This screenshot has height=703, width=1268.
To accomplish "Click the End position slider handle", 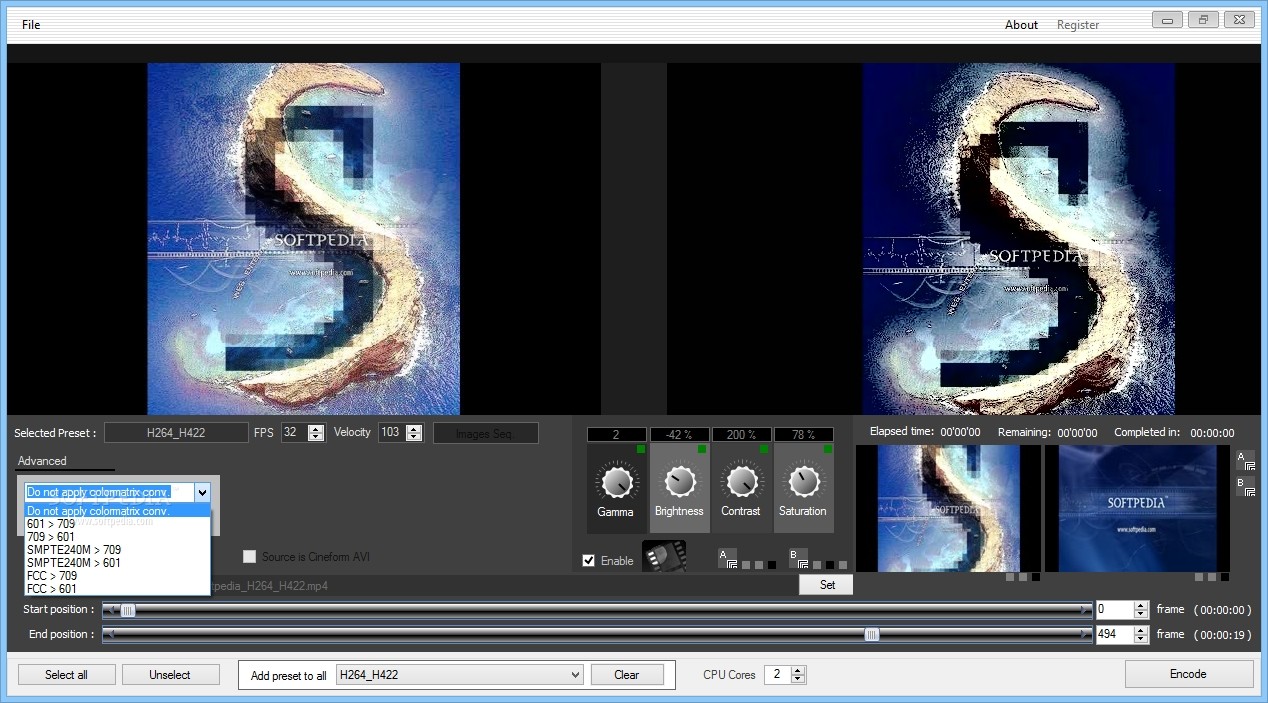I will point(872,634).
